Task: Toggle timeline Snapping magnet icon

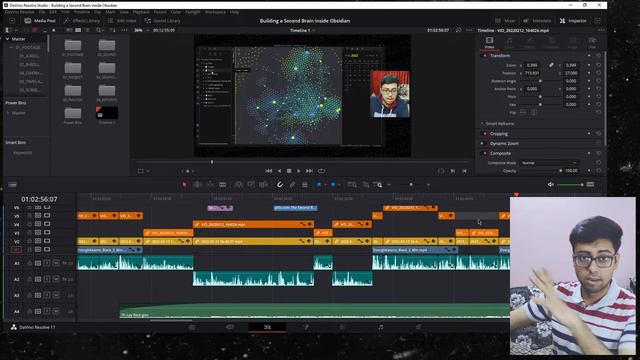Action: (x=280, y=184)
